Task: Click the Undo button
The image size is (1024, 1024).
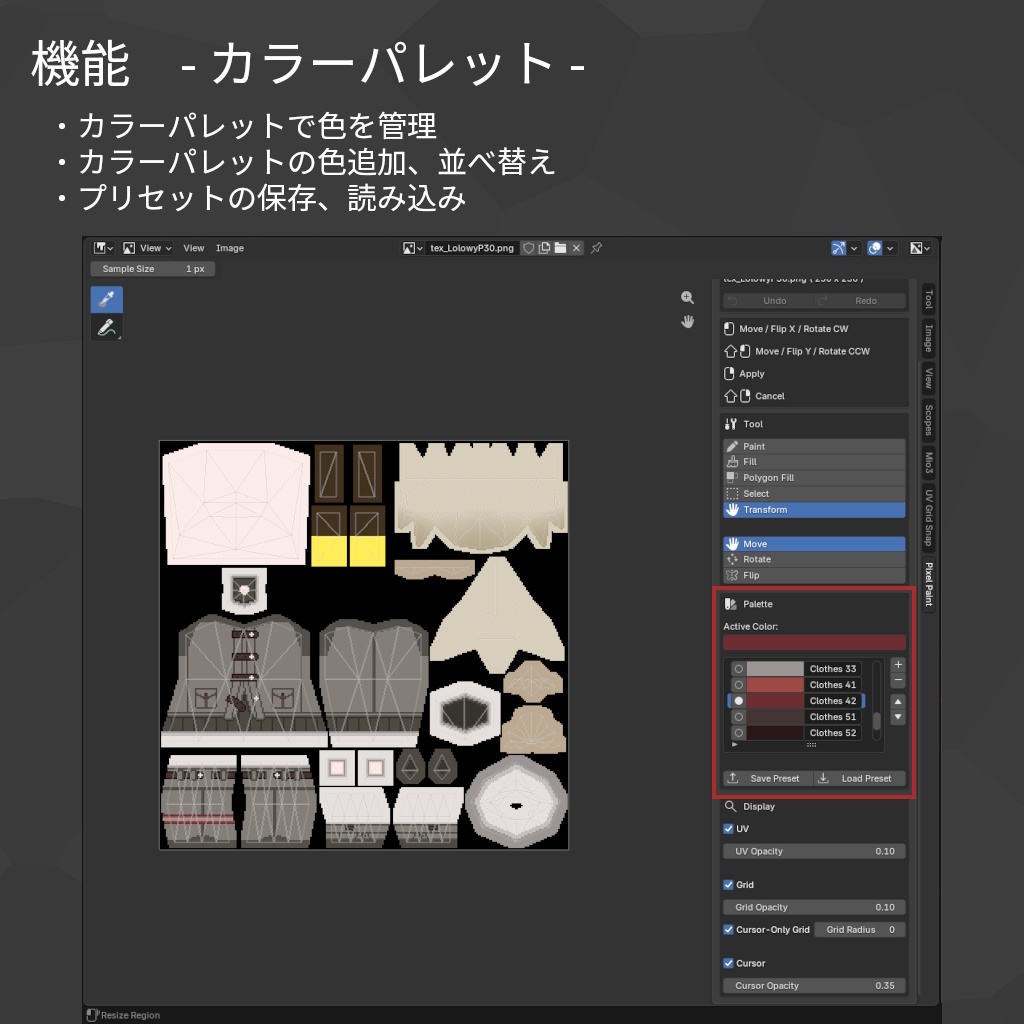Action: coord(769,301)
